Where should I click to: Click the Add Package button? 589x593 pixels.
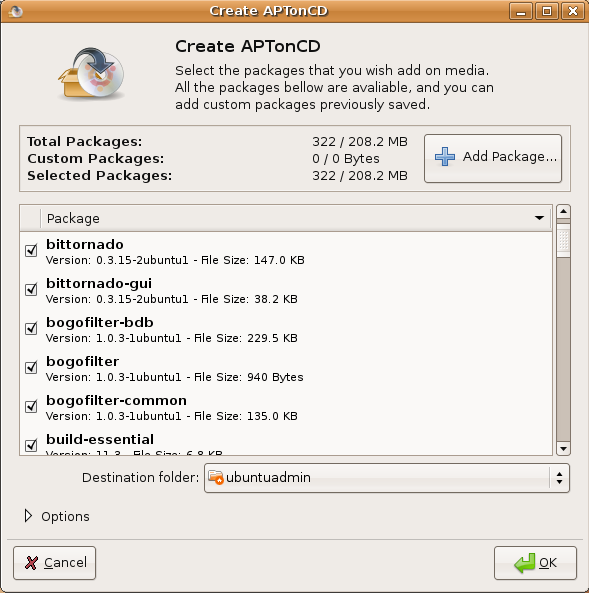pos(493,158)
